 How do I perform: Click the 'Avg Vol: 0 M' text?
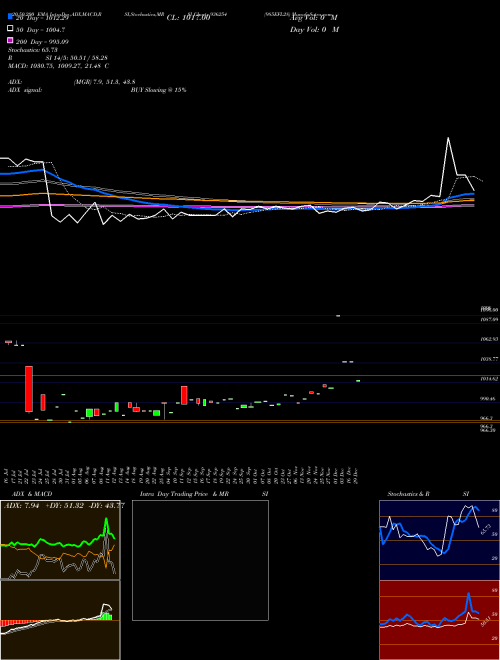pyautogui.click(x=314, y=18)
